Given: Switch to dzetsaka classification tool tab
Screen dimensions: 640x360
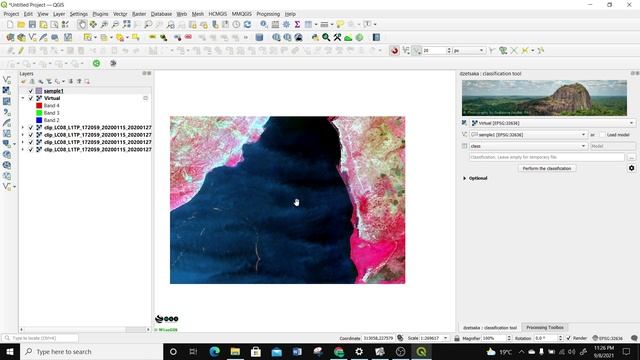Looking at the screenshot, I should click(x=490, y=327).
